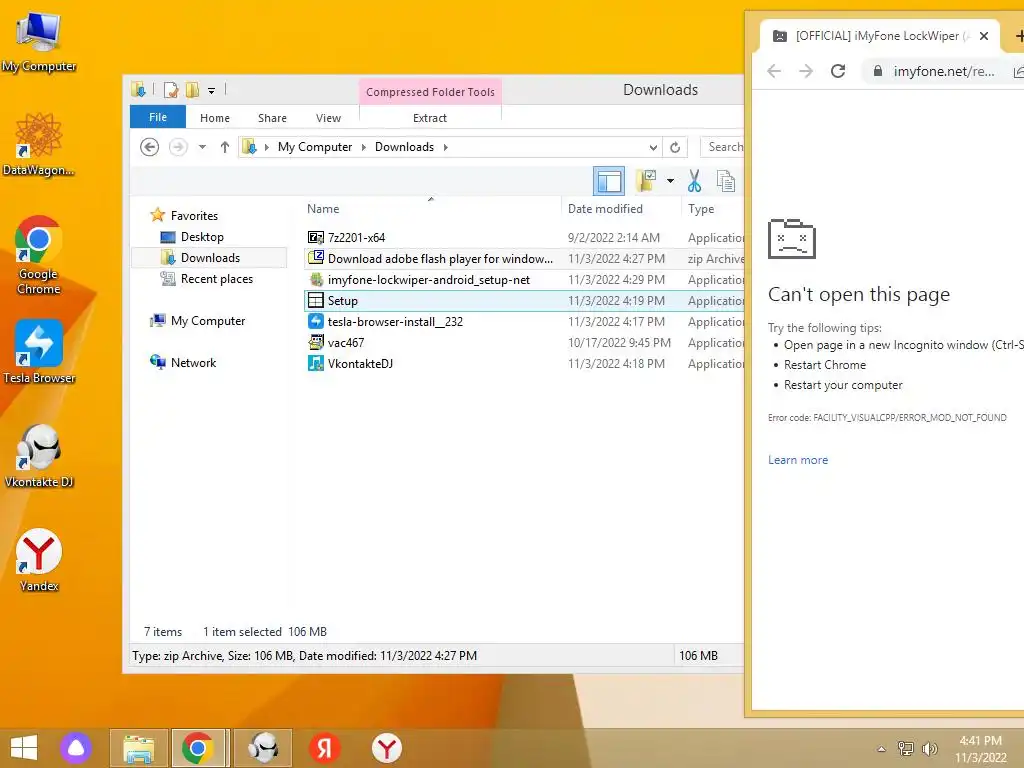
Task: Select Compressed Folder Tools contextual tab
Action: [430, 92]
